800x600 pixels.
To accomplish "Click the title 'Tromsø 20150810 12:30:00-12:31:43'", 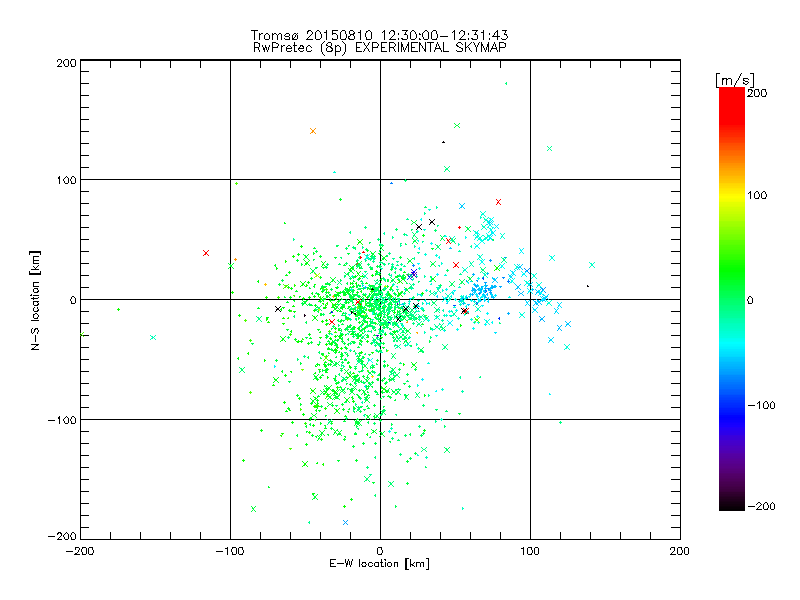I will point(379,35).
